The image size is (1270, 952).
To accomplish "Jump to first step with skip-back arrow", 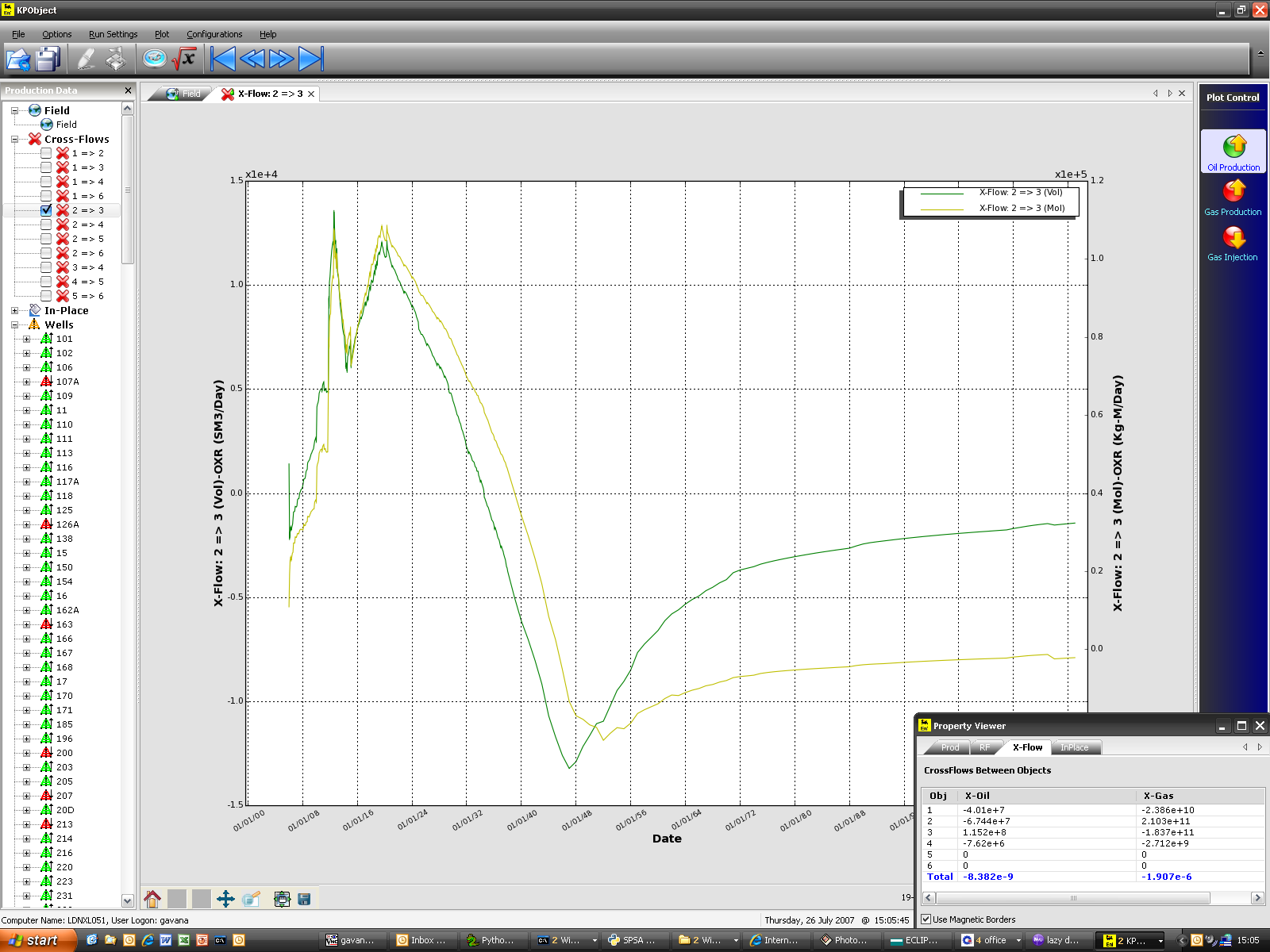I will pyautogui.click(x=223, y=59).
